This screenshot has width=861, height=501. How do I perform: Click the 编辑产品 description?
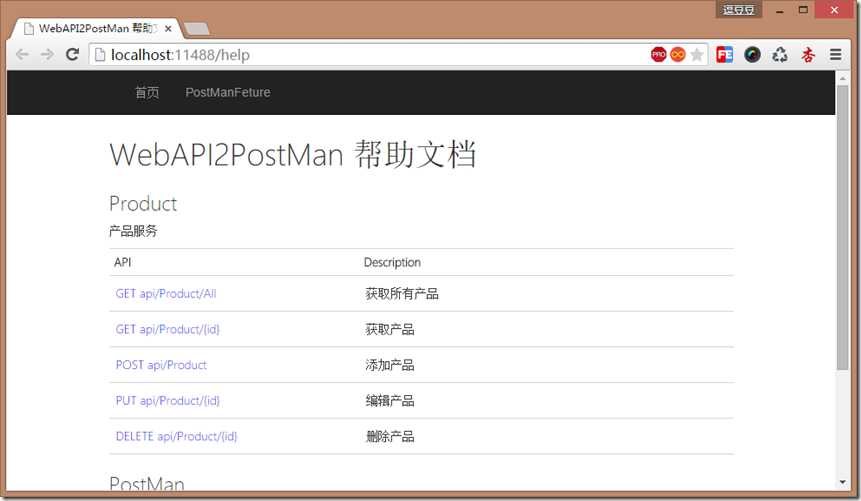pos(390,401)
